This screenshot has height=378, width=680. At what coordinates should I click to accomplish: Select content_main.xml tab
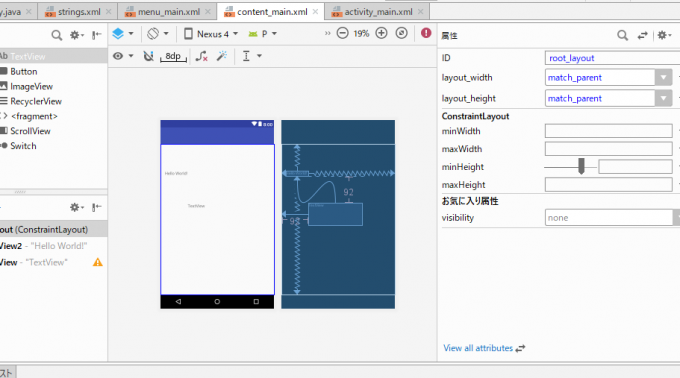(271, 12)
